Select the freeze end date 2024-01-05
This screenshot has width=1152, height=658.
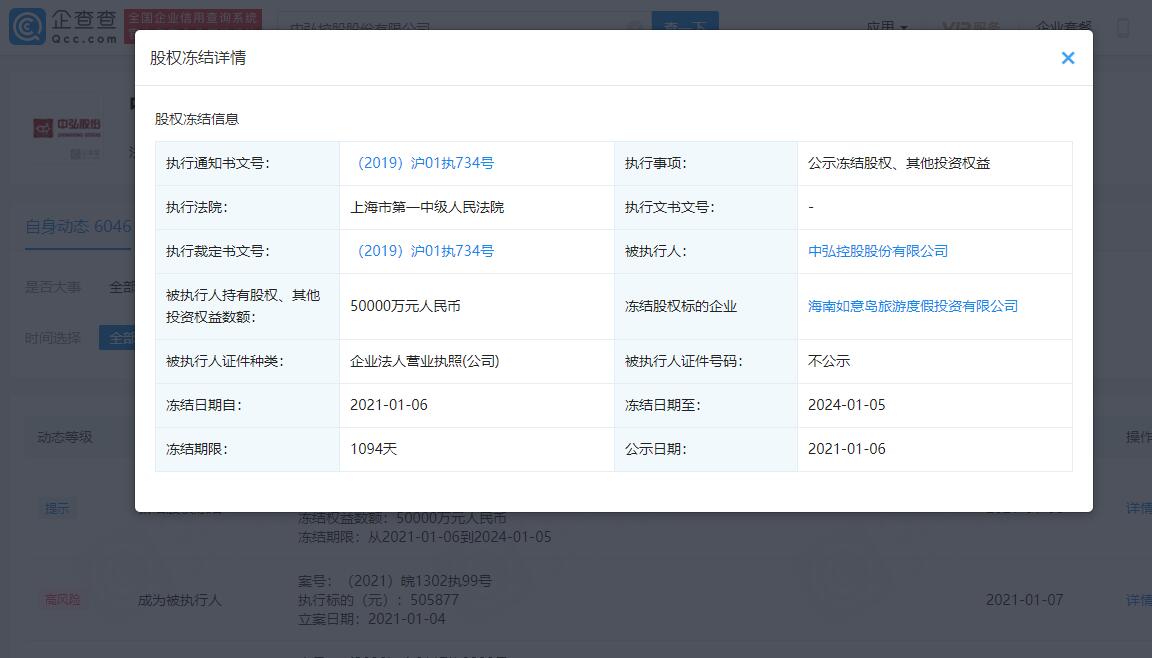846,405
